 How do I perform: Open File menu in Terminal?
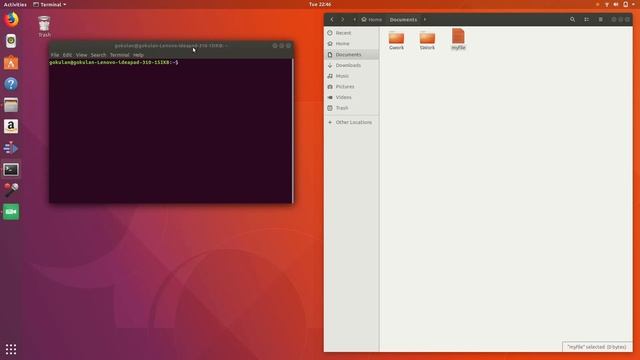pos(55,55)
